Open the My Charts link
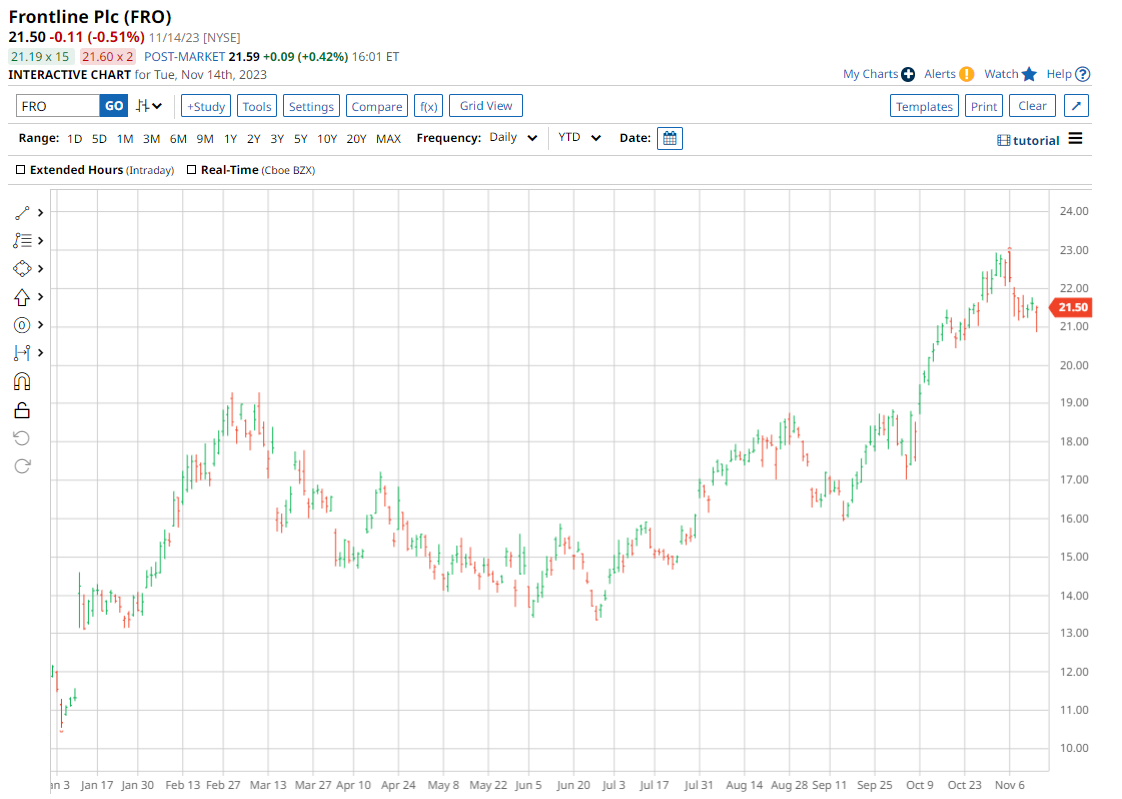The width and height of the screenshot is (1122, 799). tap(870, 74)
